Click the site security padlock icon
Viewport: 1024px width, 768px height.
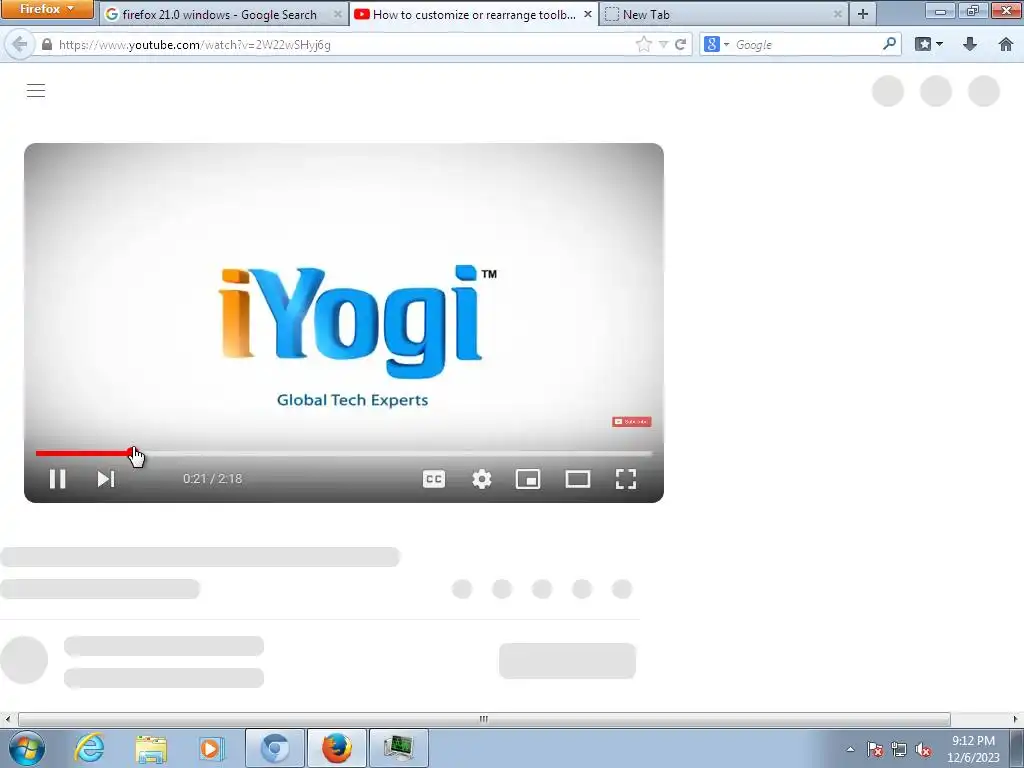(46, 44)
